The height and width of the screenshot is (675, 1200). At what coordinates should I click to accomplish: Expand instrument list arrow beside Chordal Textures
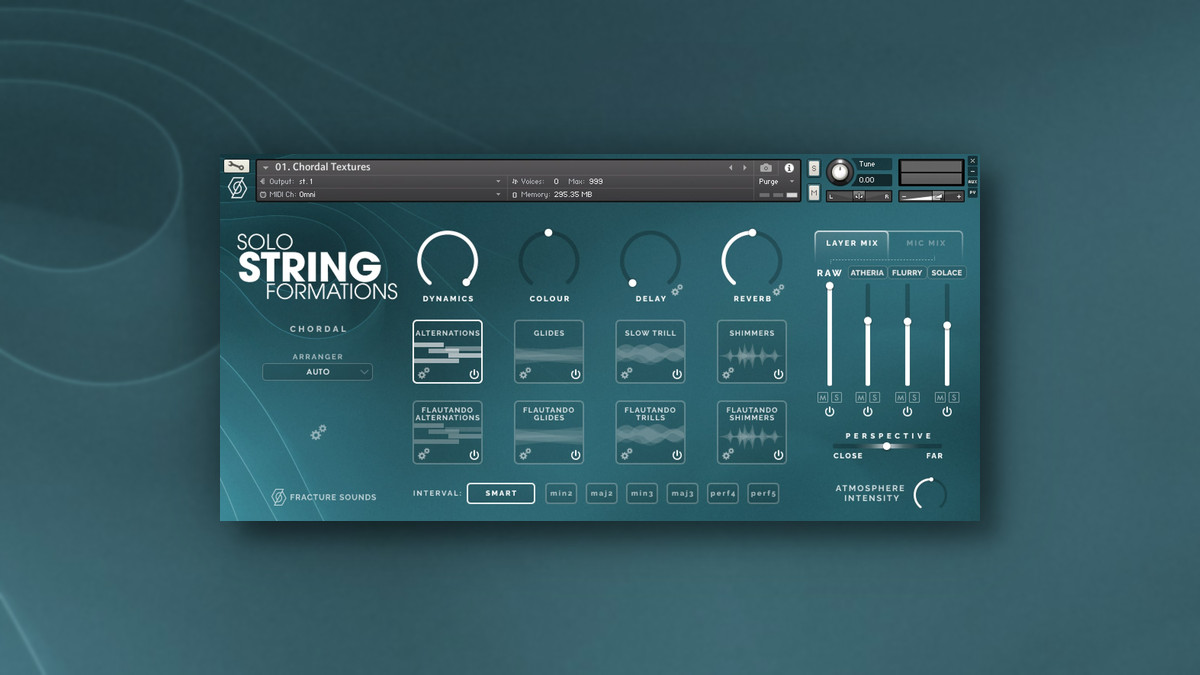[x=266, y=167]
